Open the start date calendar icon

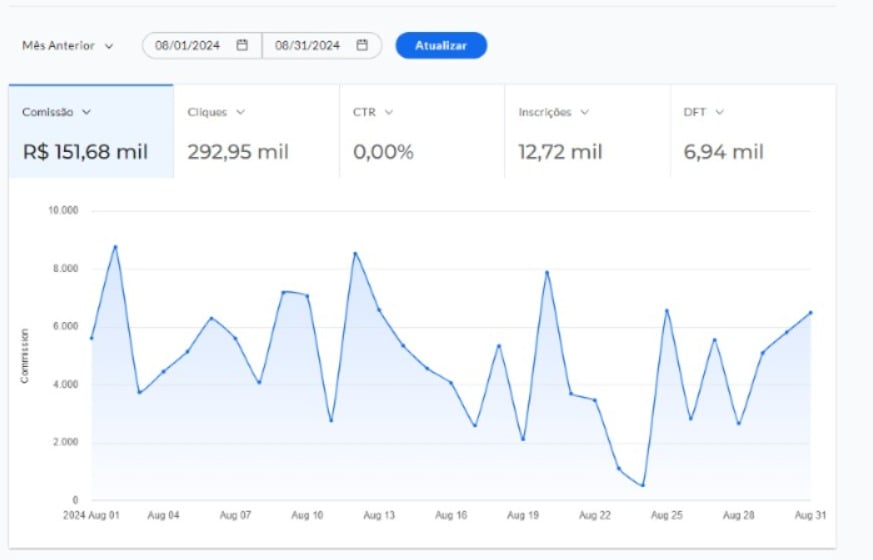click(242, 45)
